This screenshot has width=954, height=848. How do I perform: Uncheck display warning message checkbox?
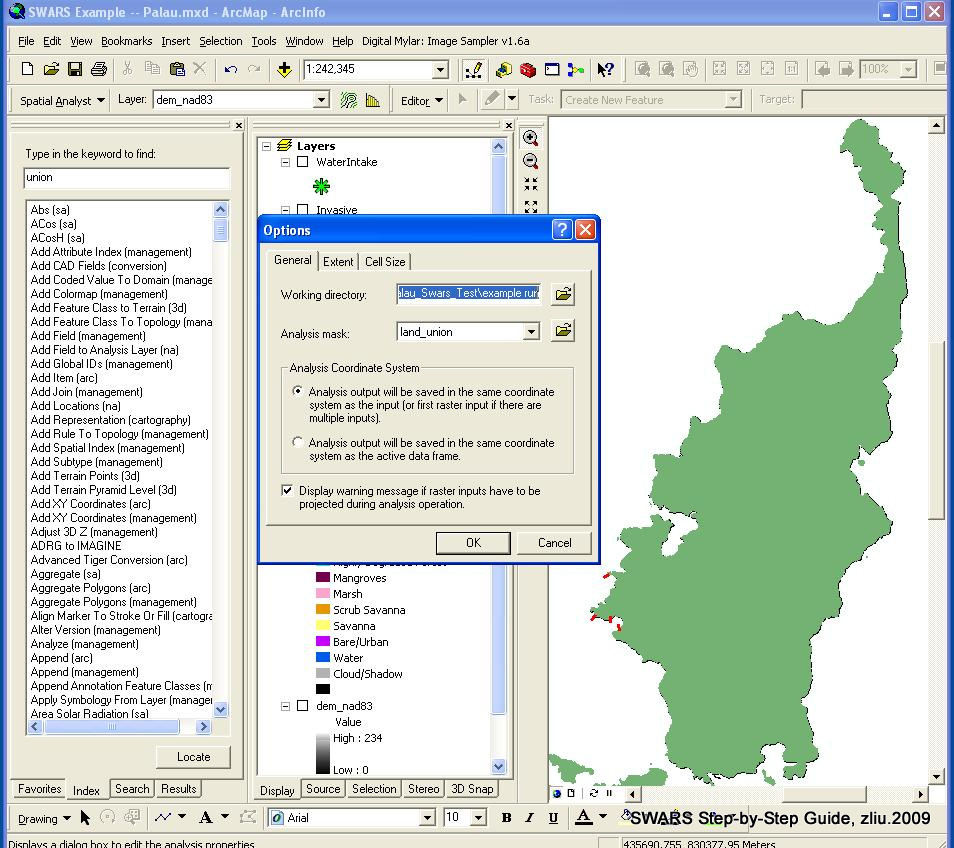(287, 490)
